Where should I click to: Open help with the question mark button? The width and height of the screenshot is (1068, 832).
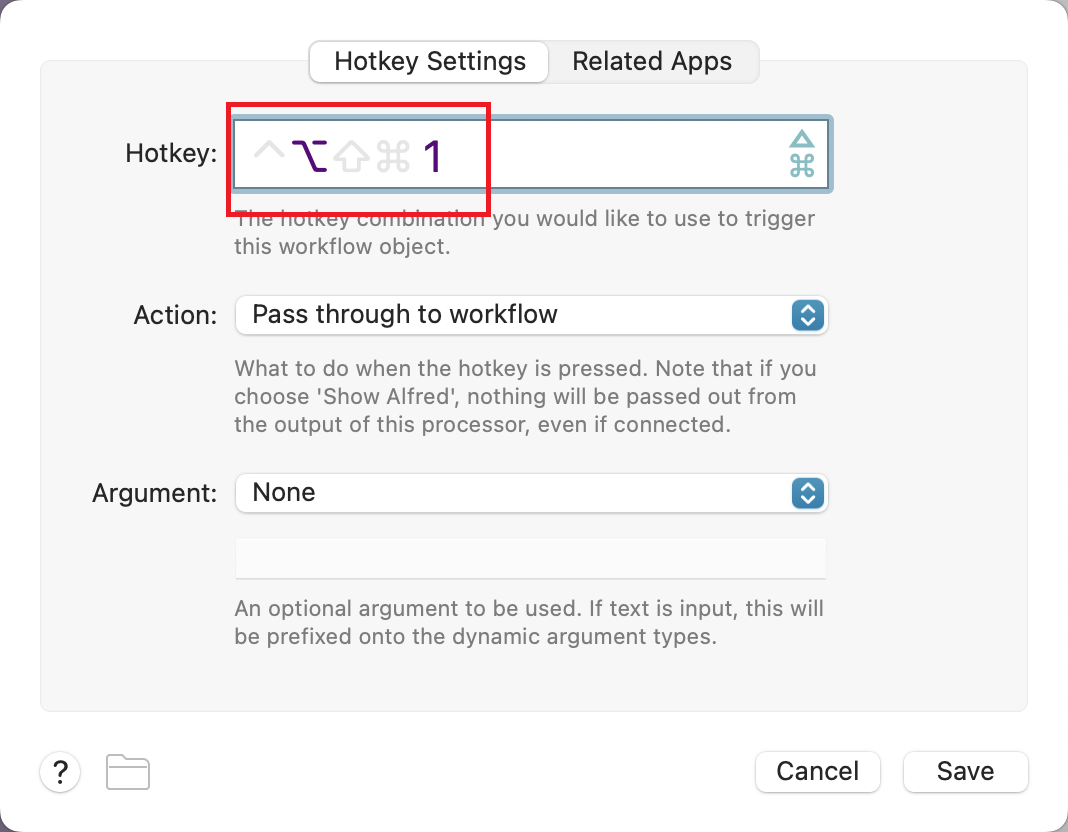60,772
